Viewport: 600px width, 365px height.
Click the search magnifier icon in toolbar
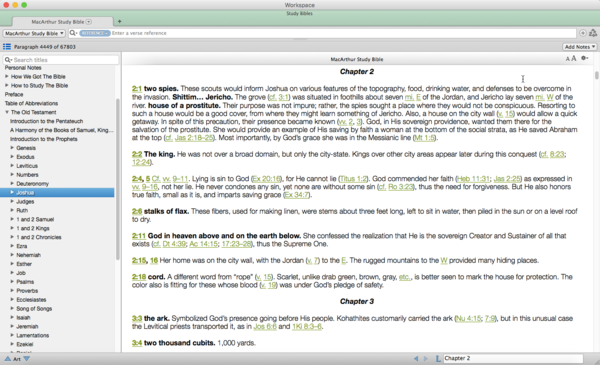click(x=72, y=33)
